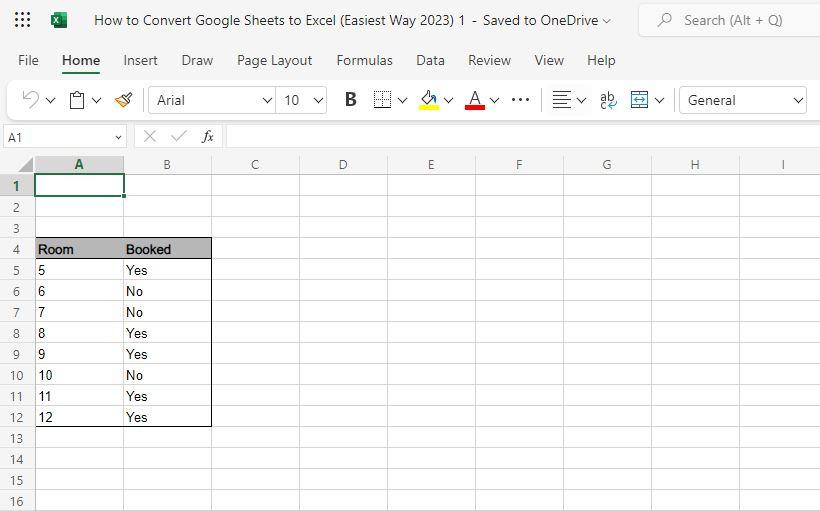Click the Wrap Text icon

click(608, 100)
